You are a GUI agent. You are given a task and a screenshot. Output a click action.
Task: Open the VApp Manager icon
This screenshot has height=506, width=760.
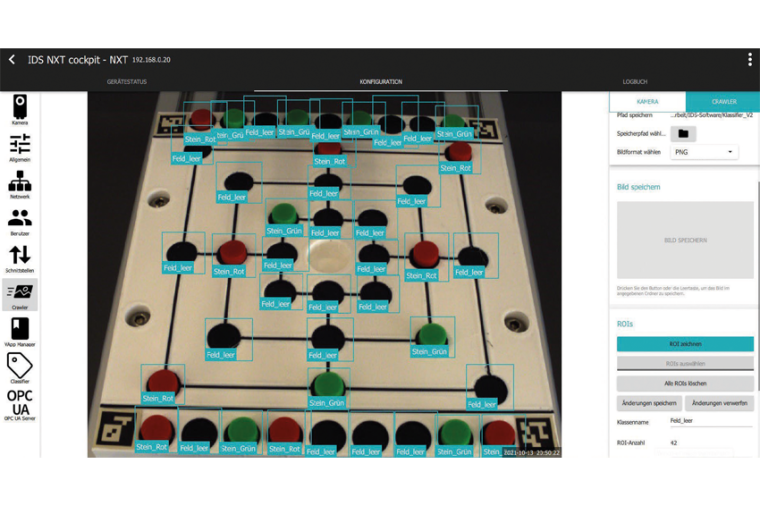pyautogui.click(x=20, y=331)
